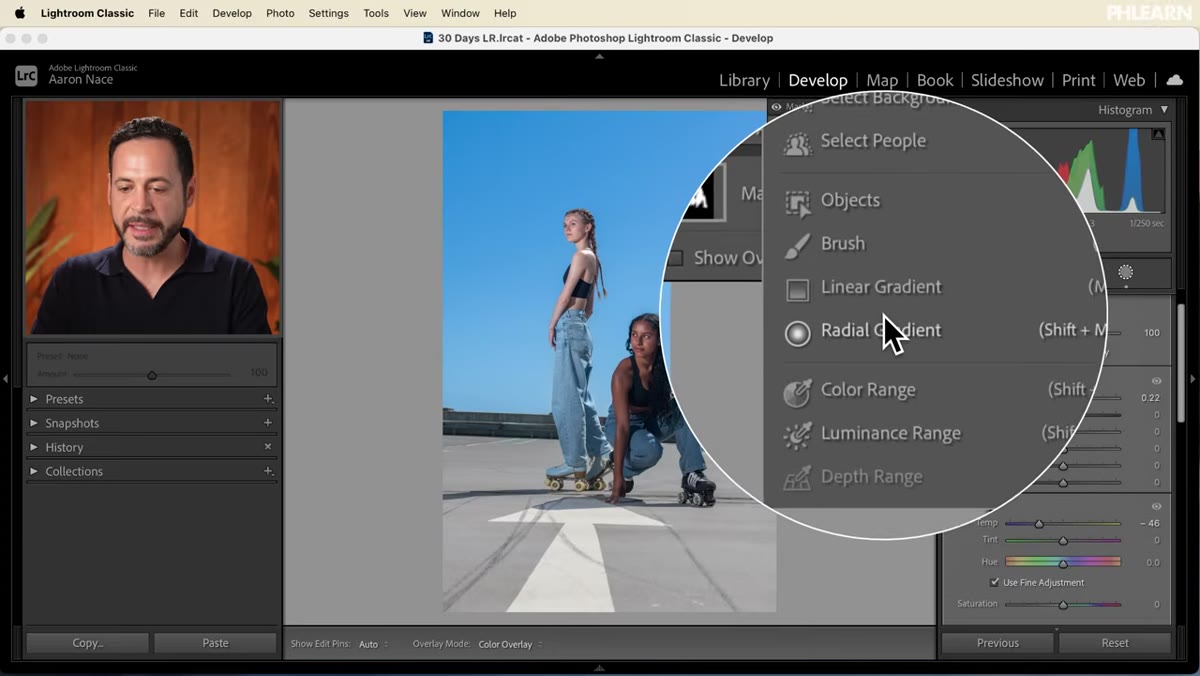The height and width of the screenshot is (676, 1200).
Task: Click the catalog document icon in title bar
Action: pos(429,38)
